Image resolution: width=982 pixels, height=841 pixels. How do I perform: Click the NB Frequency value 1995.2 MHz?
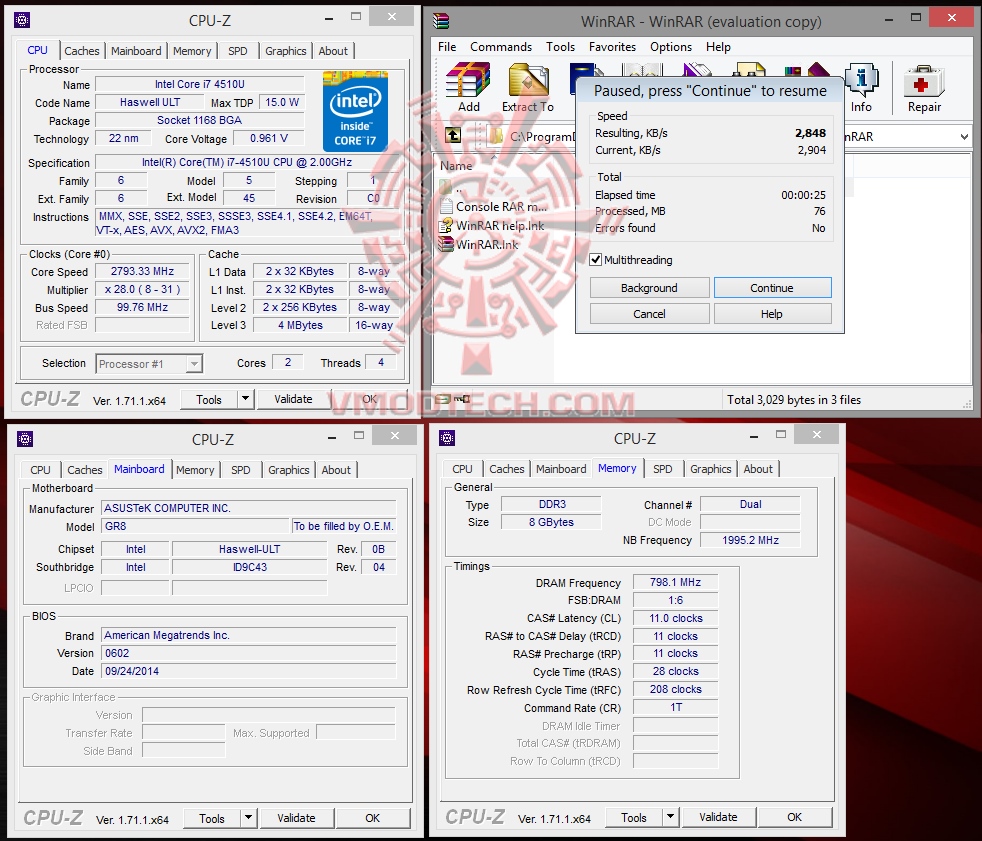[x=750, y=540]
